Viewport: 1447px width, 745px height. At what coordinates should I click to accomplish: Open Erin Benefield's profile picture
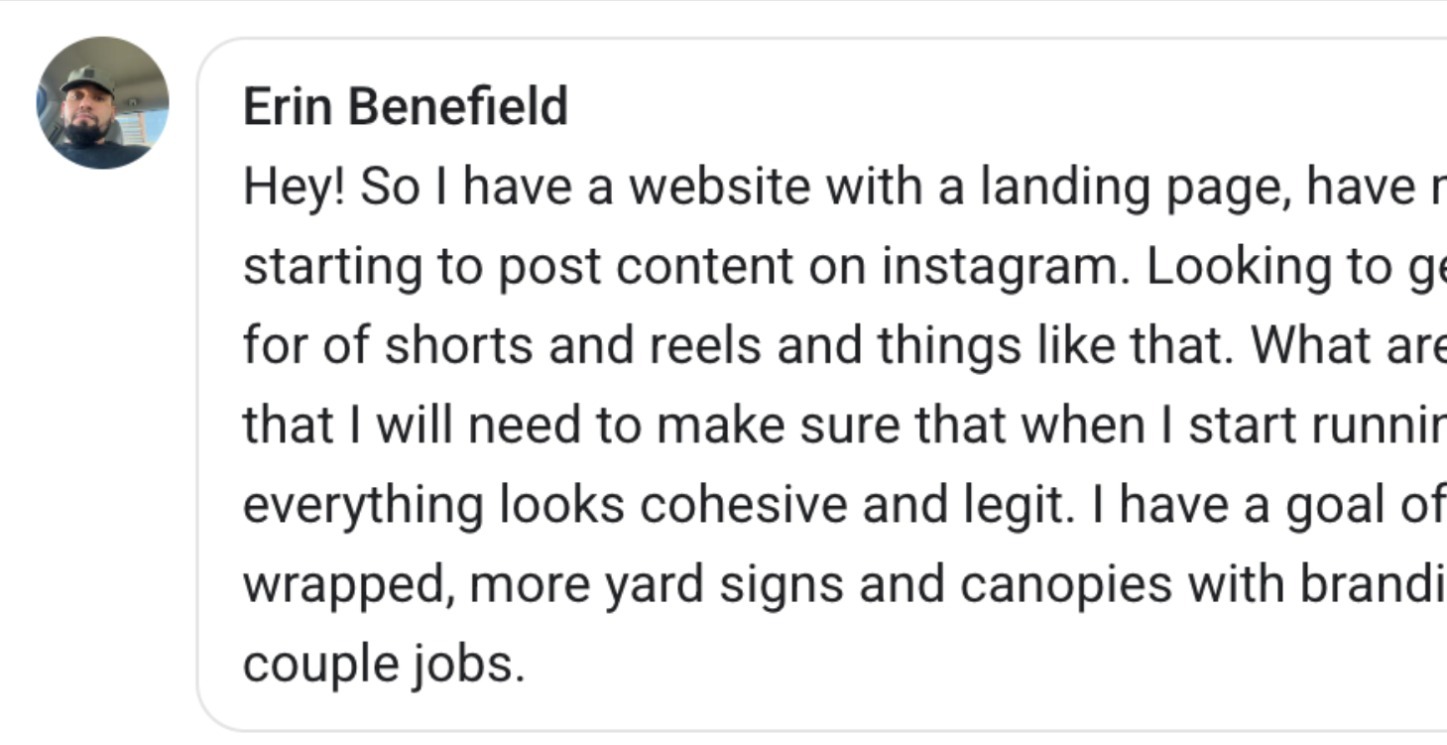[x=102, y=103]
